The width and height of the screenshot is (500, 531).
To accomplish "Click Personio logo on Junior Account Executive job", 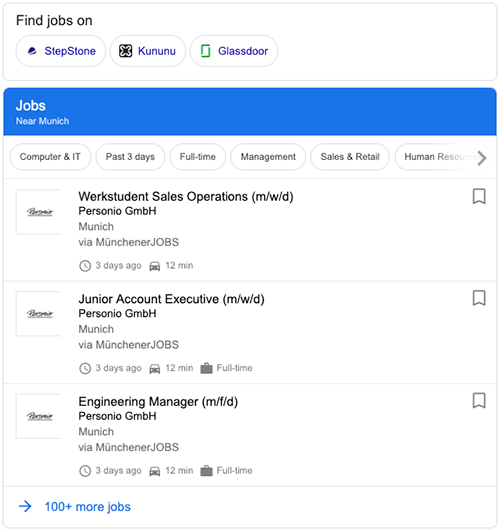I will [x=39, y=314].
